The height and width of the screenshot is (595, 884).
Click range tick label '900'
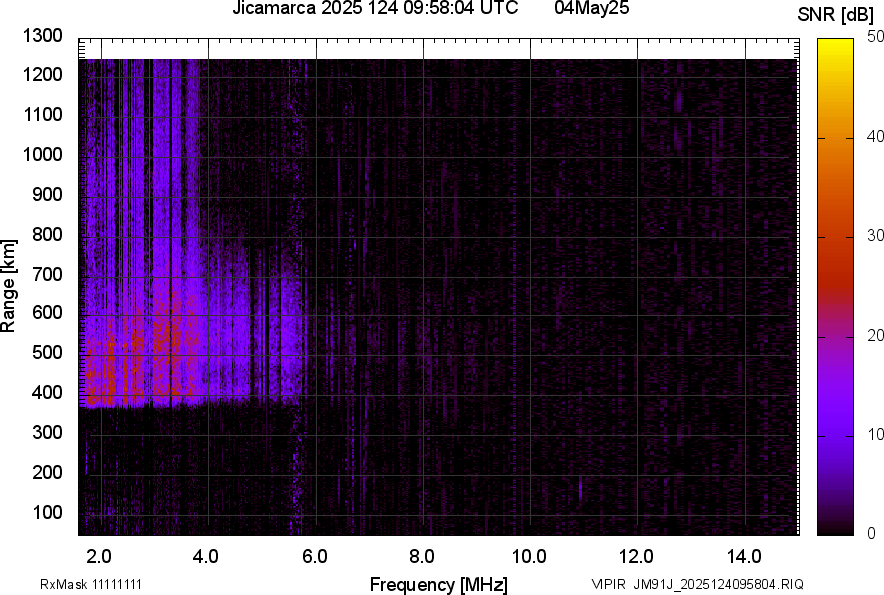[47, 194]
